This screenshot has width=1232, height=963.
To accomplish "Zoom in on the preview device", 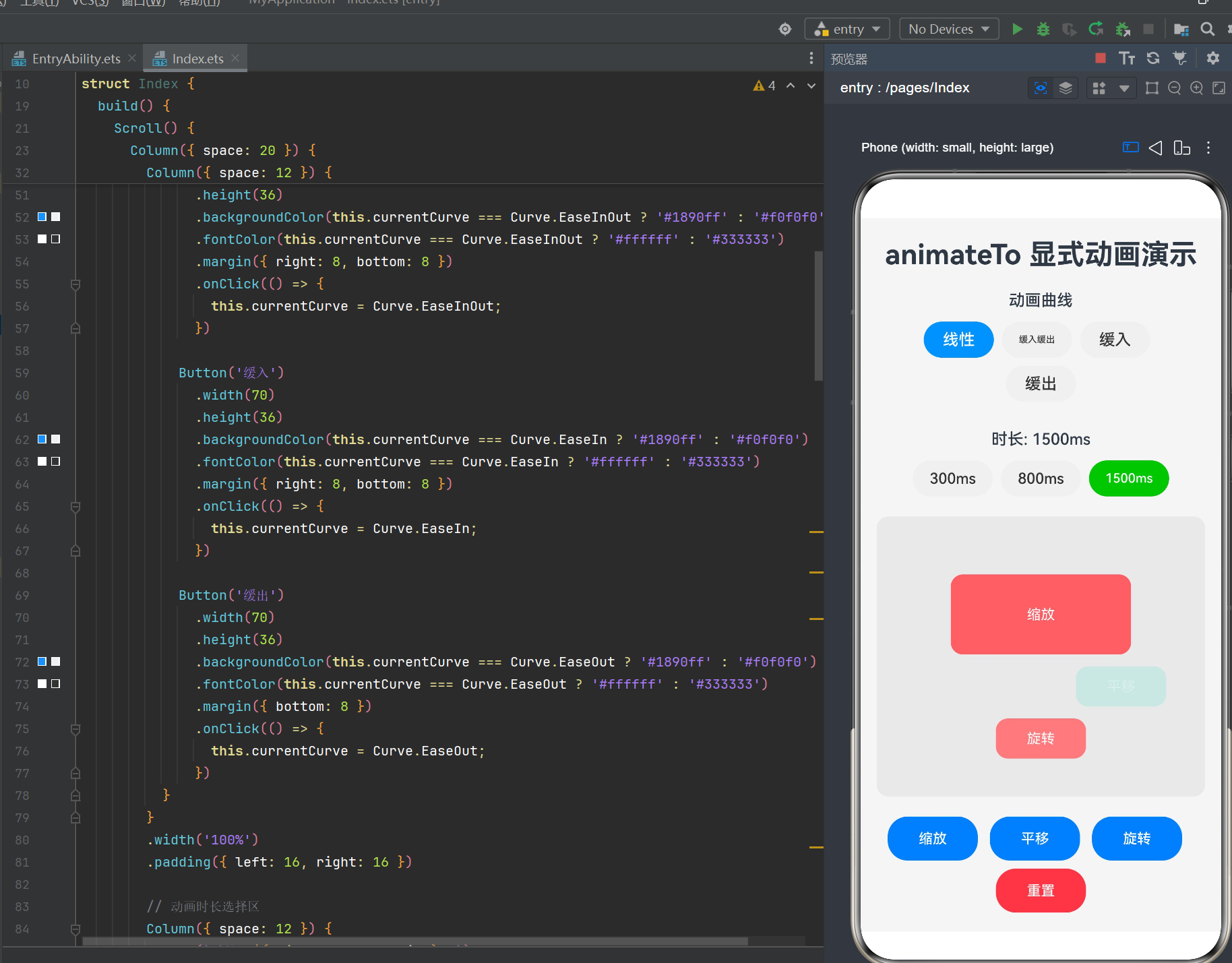I will pyautogui.click(x=1197, y=88).
